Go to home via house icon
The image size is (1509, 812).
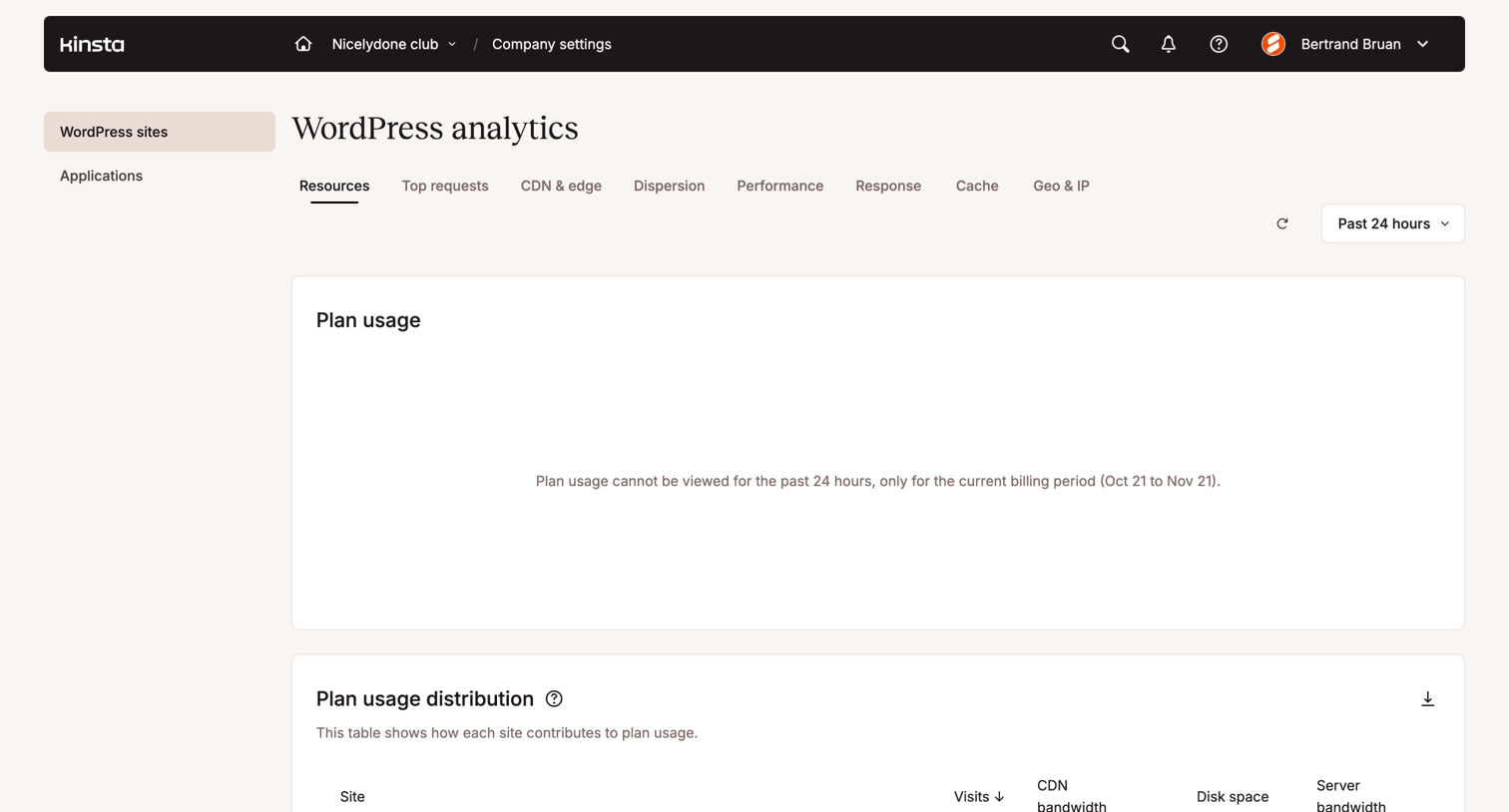(303, 44)
